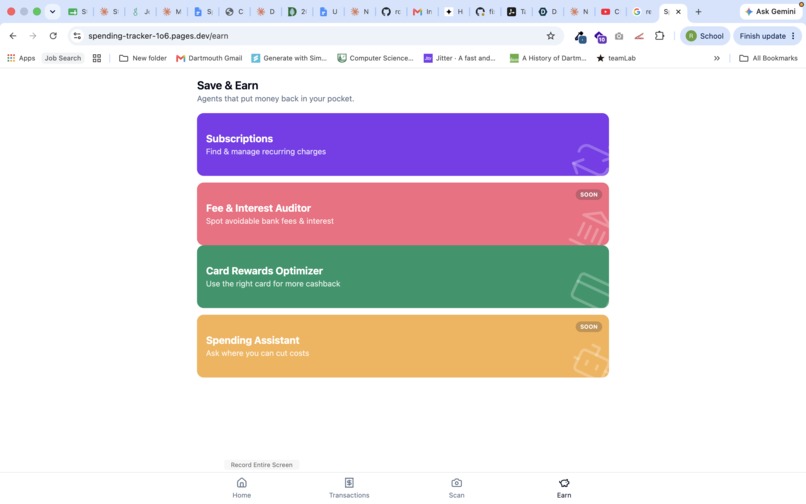Open the Jitter bookmark
The image size is (806, 504).
pyautogui.click(x=460, y=58)
